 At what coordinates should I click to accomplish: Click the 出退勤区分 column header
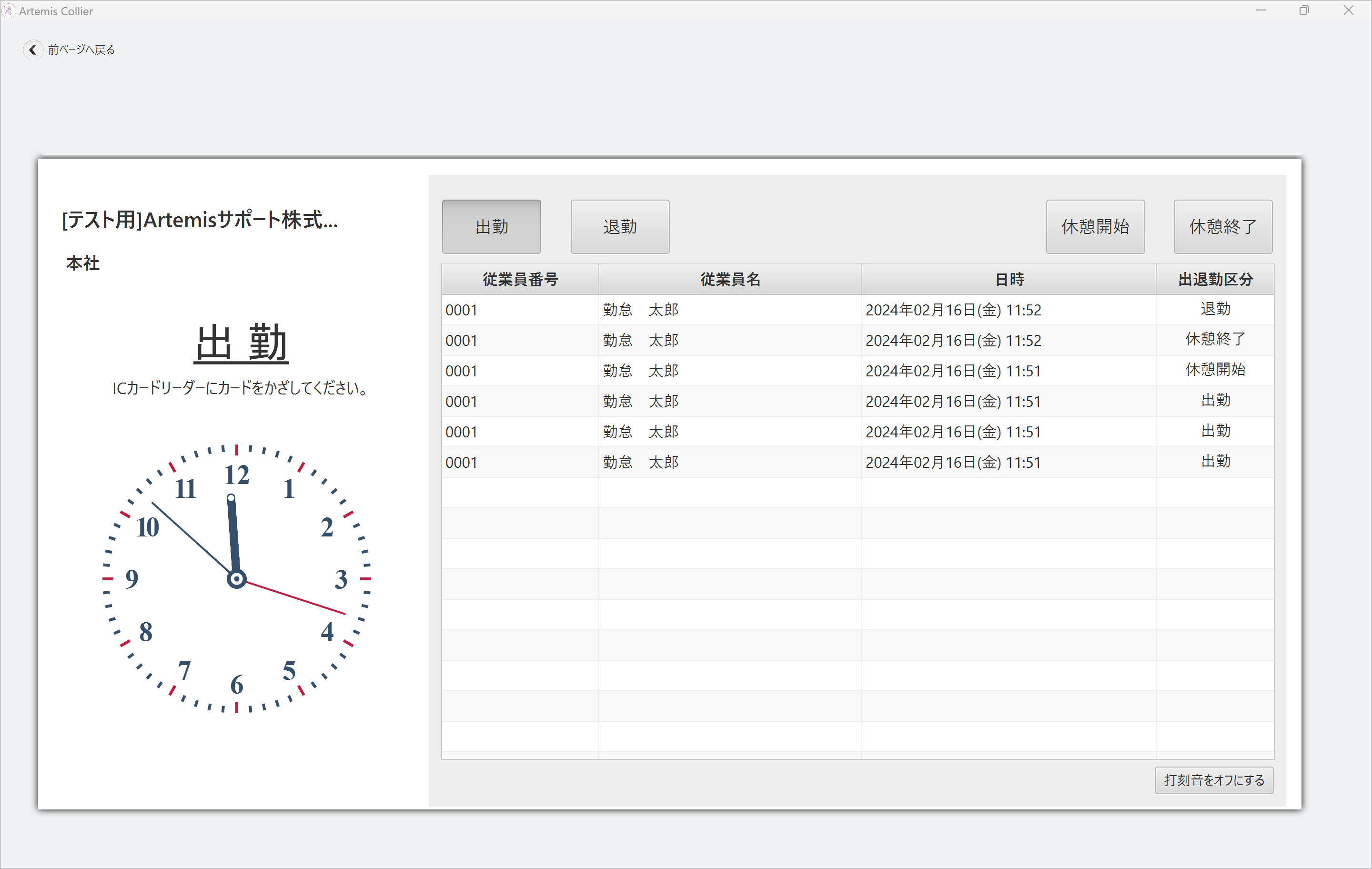tap(1215, 279)
